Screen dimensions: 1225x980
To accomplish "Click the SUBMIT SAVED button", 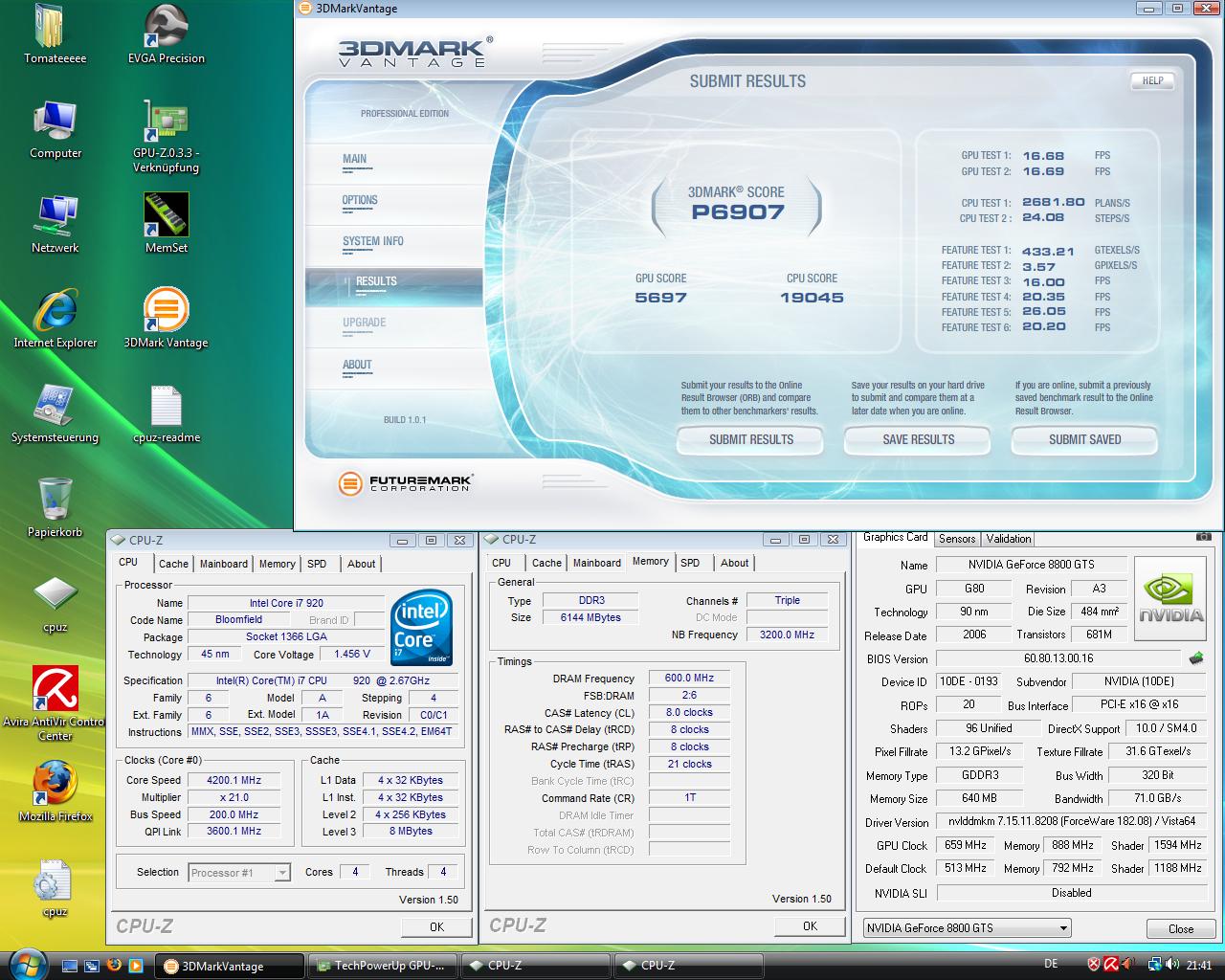I will tap(1084, 440).
